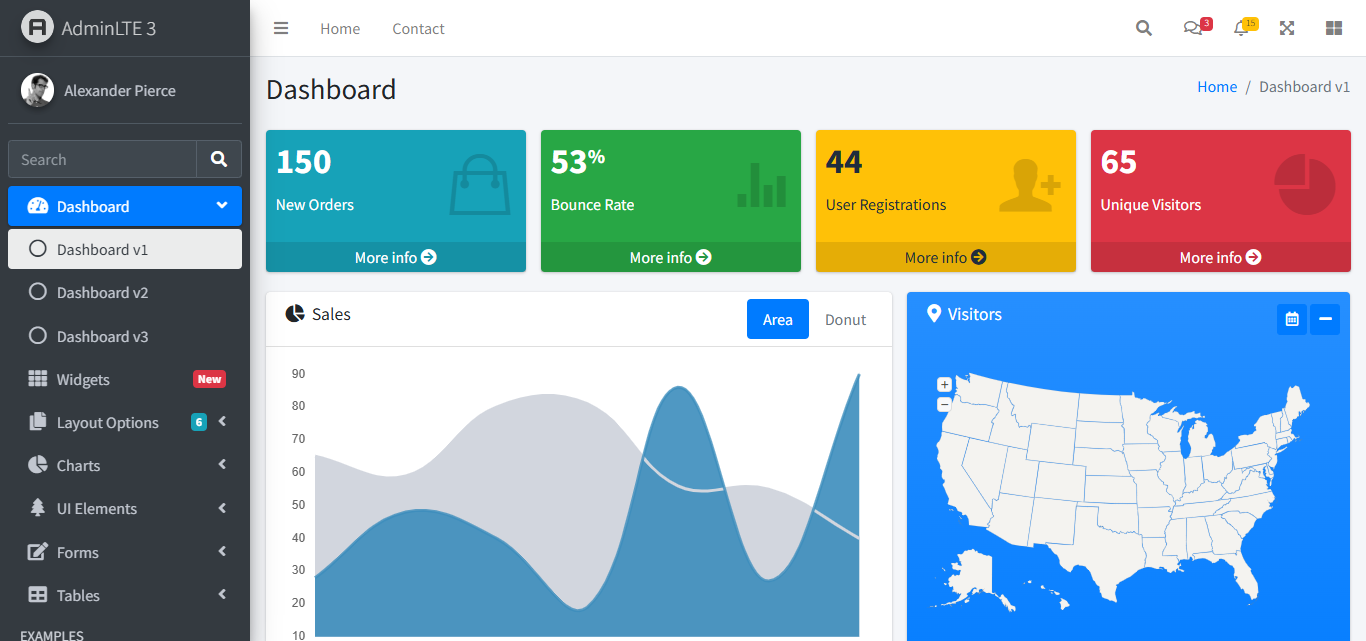Click the sidebar search magnifier button
Viewport: 1366px width, 641px height.
(219, 159)
